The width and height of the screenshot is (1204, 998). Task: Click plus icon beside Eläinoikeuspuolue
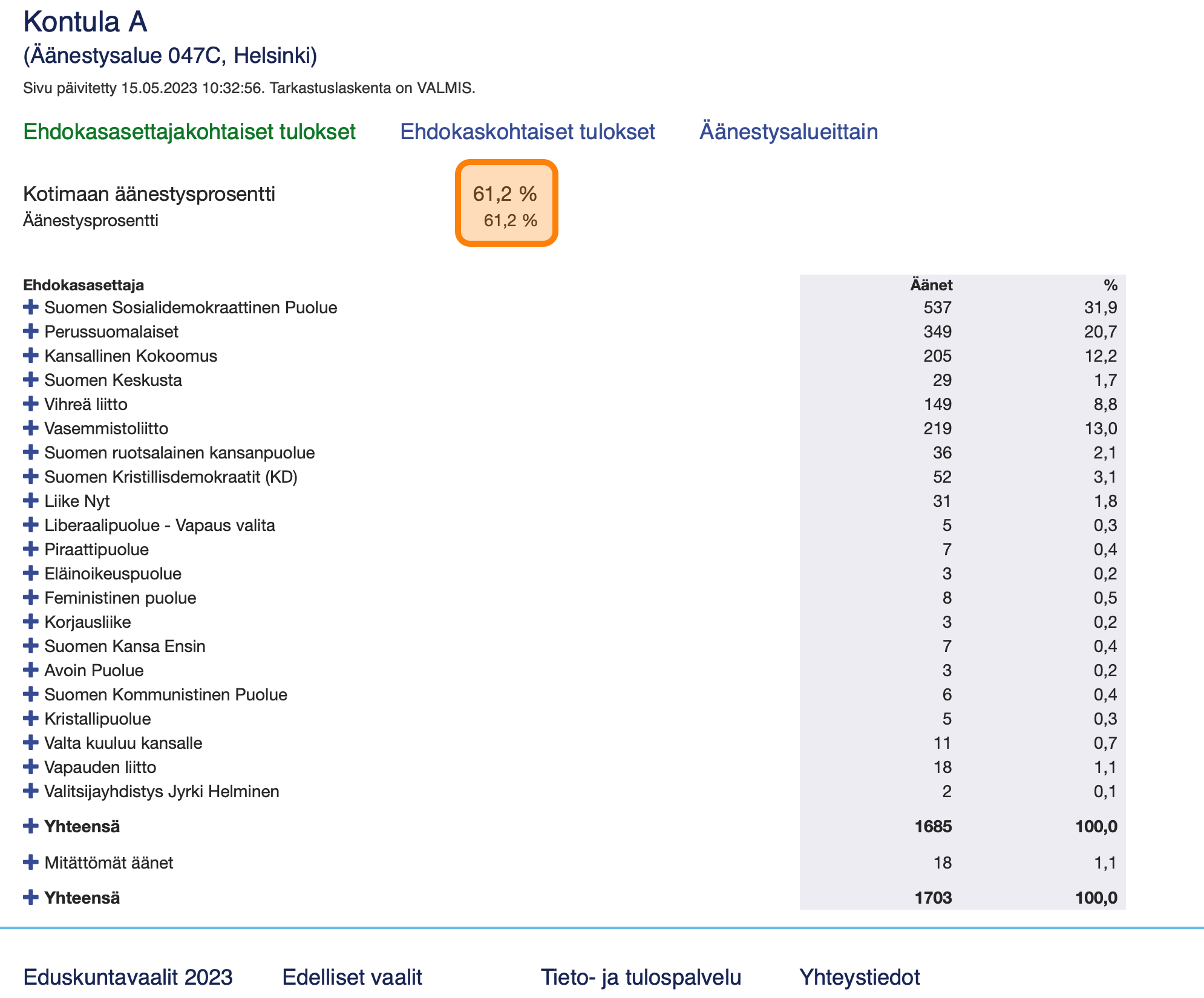[30, 573]
